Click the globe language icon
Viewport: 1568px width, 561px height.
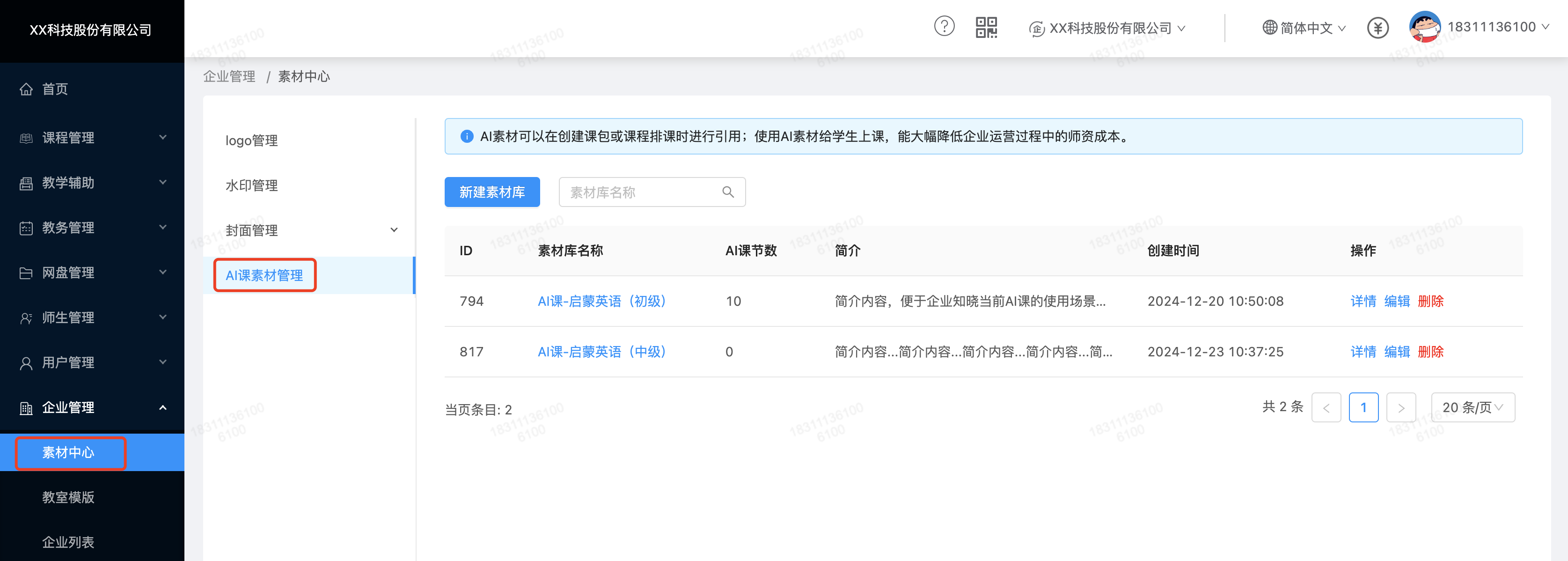pyautogui.click(x=1270, y=28)
